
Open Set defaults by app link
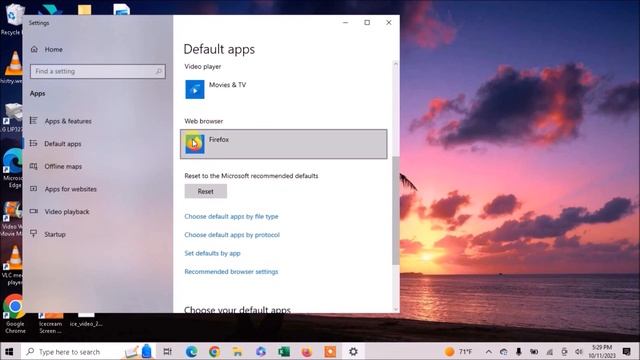[212, 253]
